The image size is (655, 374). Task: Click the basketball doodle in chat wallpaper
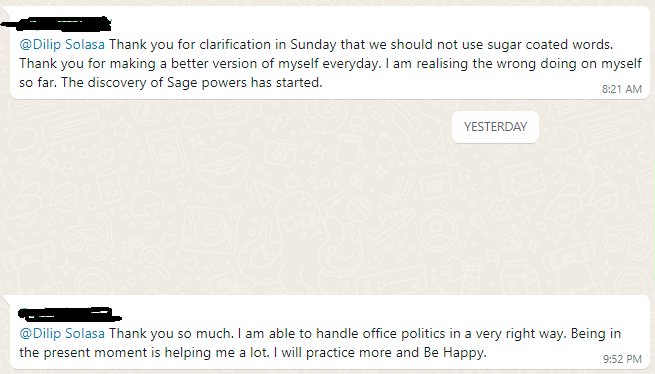click(x=358, y=209)
